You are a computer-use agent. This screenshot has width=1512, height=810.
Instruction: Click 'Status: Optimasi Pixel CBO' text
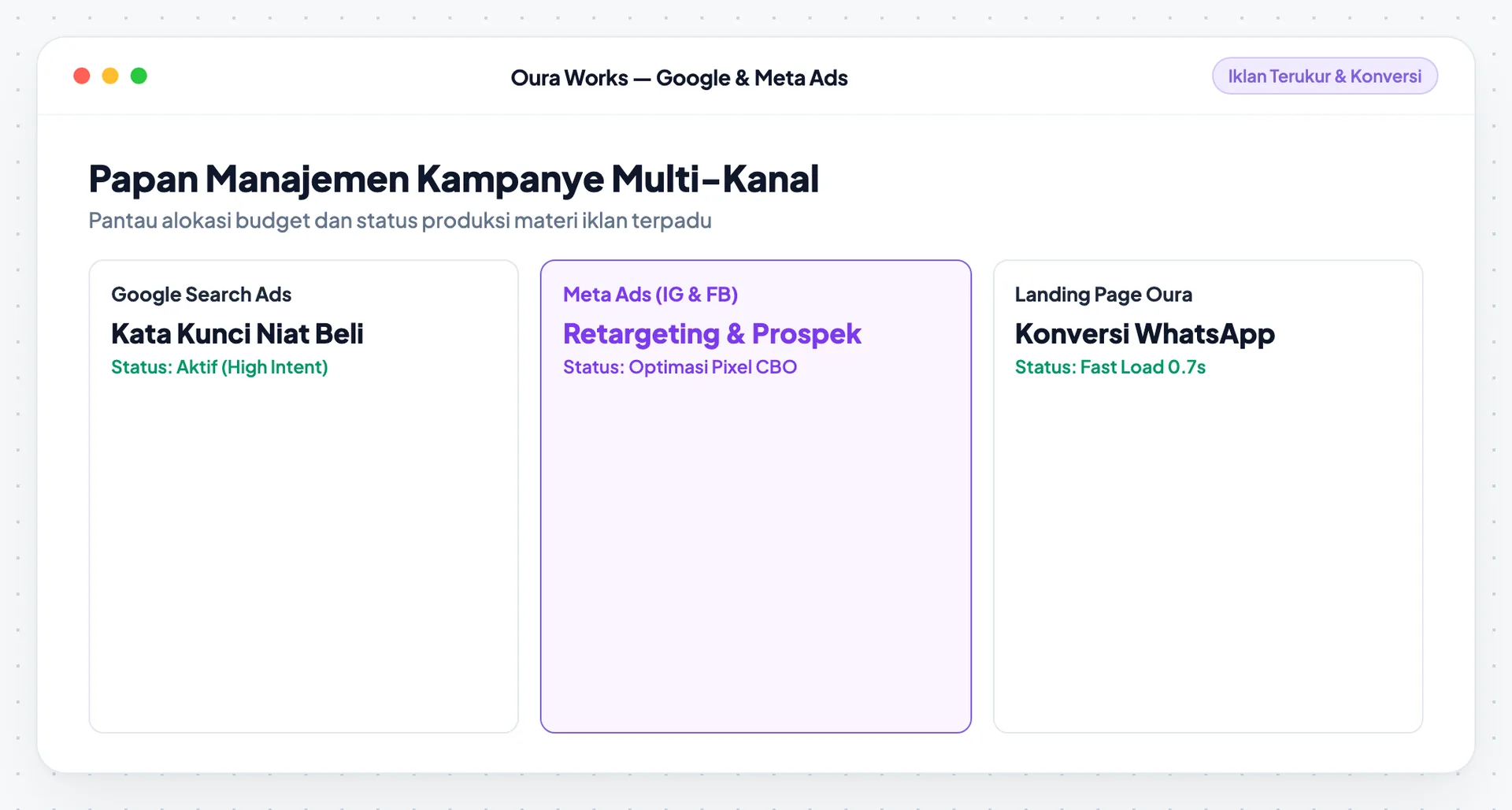click(x=680, y=367)
